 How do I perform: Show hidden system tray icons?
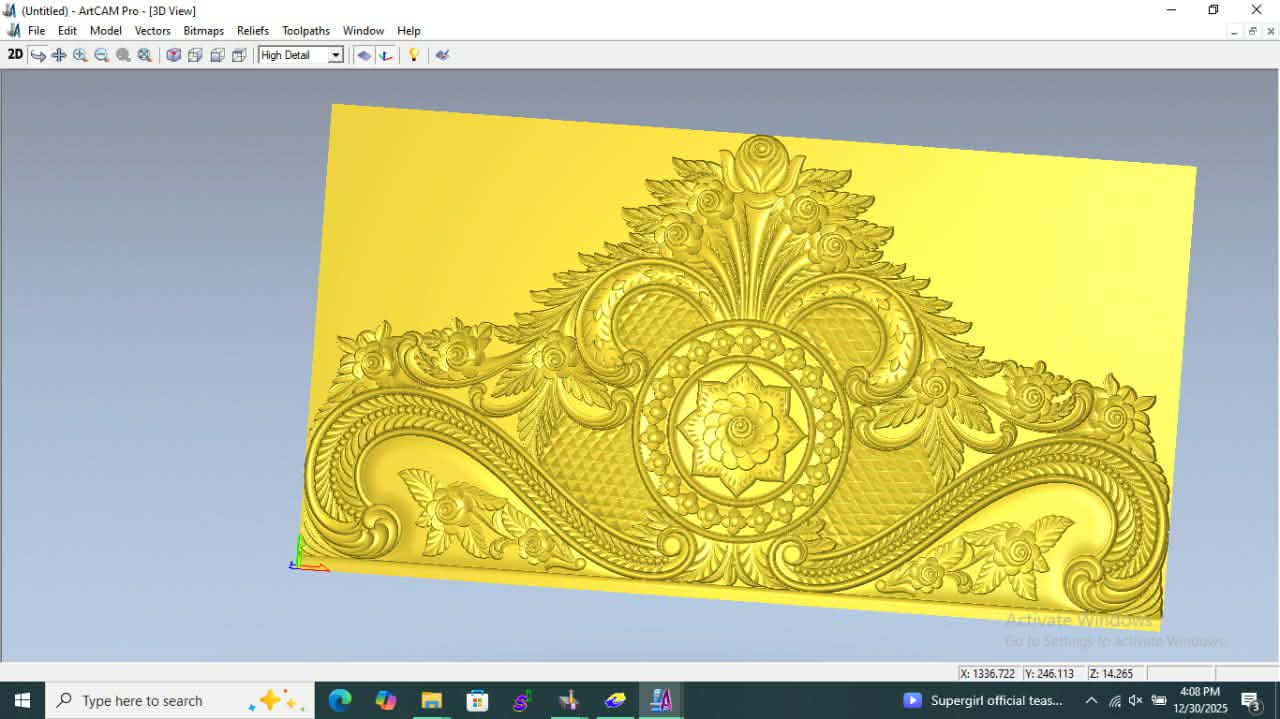click(x=1091, y=700)
